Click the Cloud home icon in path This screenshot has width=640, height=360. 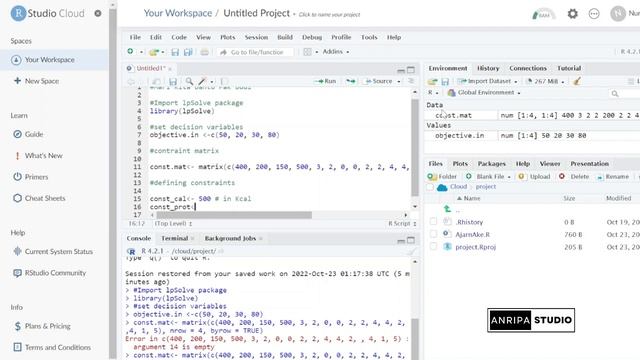tap(442, 187)
